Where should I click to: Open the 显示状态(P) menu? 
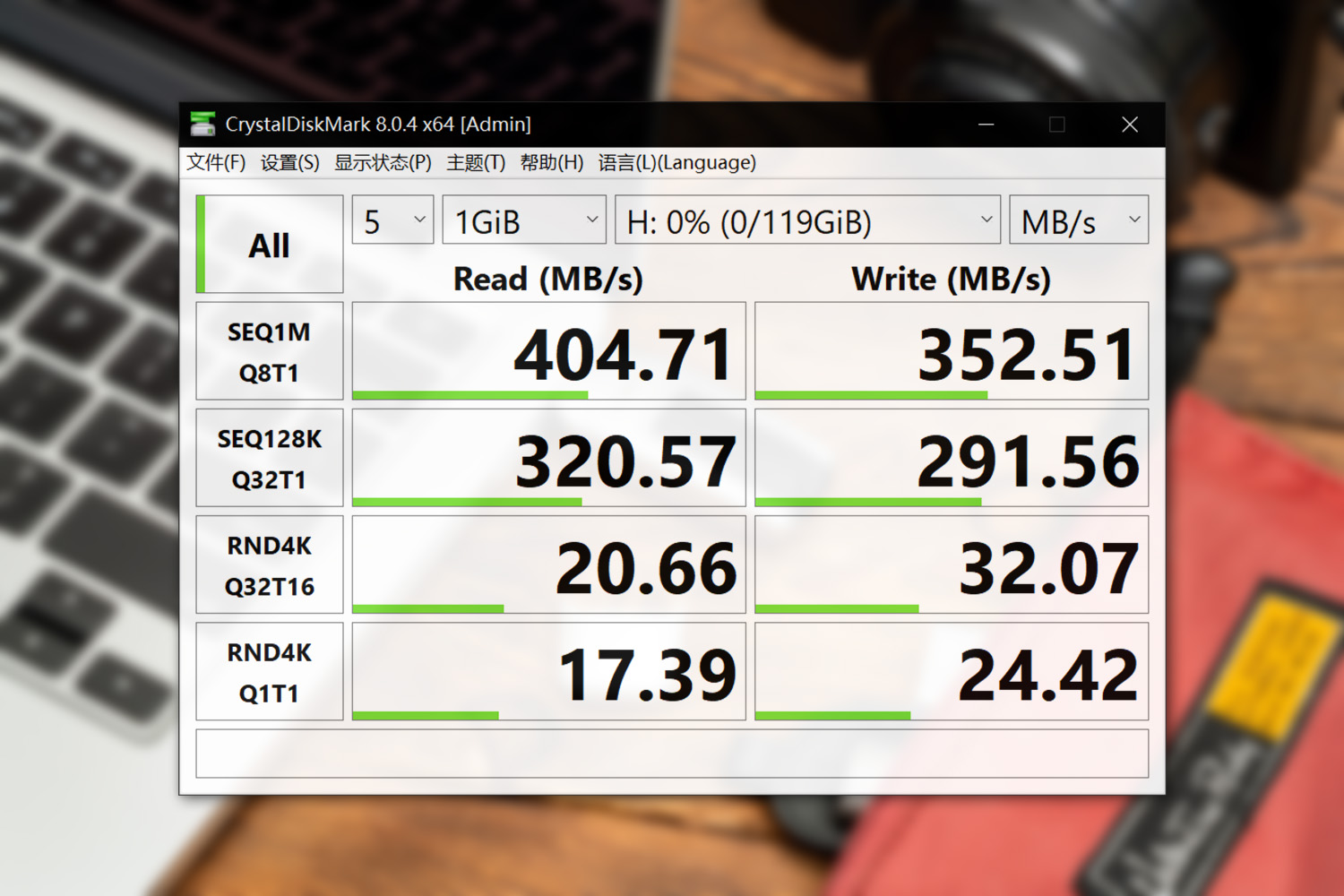[383, 162]
